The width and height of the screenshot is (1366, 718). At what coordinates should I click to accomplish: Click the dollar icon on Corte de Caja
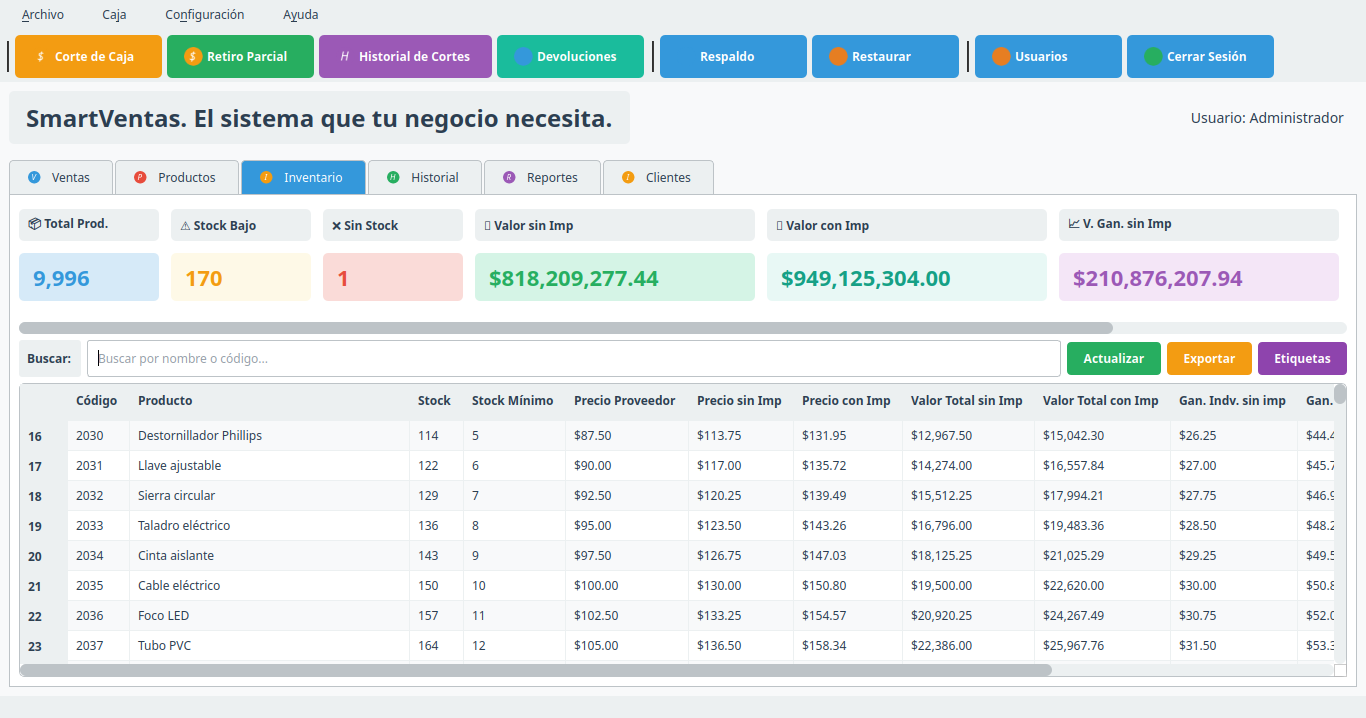(41, 57)
